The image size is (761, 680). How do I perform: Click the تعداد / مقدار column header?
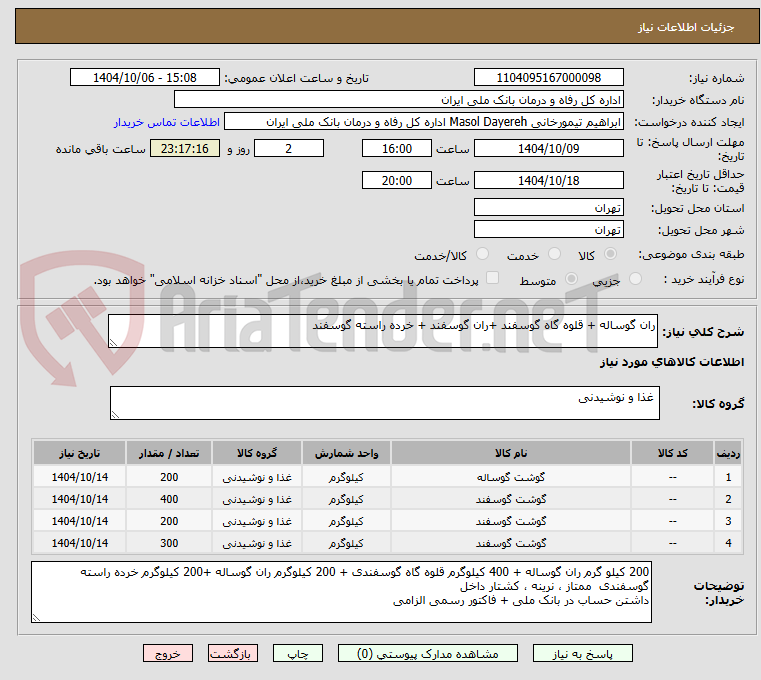pyautogui.click(x=169, y=453)
